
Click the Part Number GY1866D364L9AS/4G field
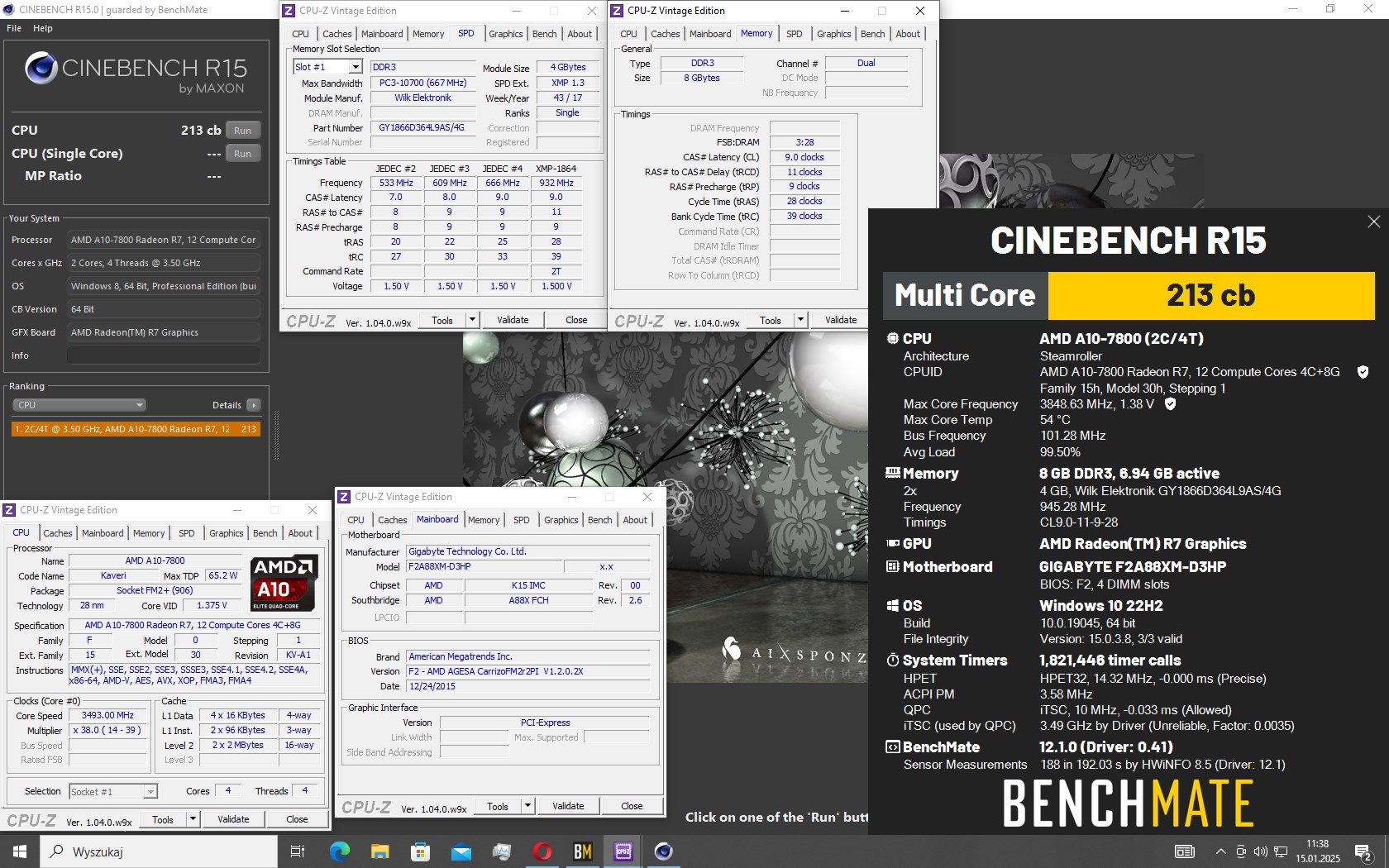422,128
